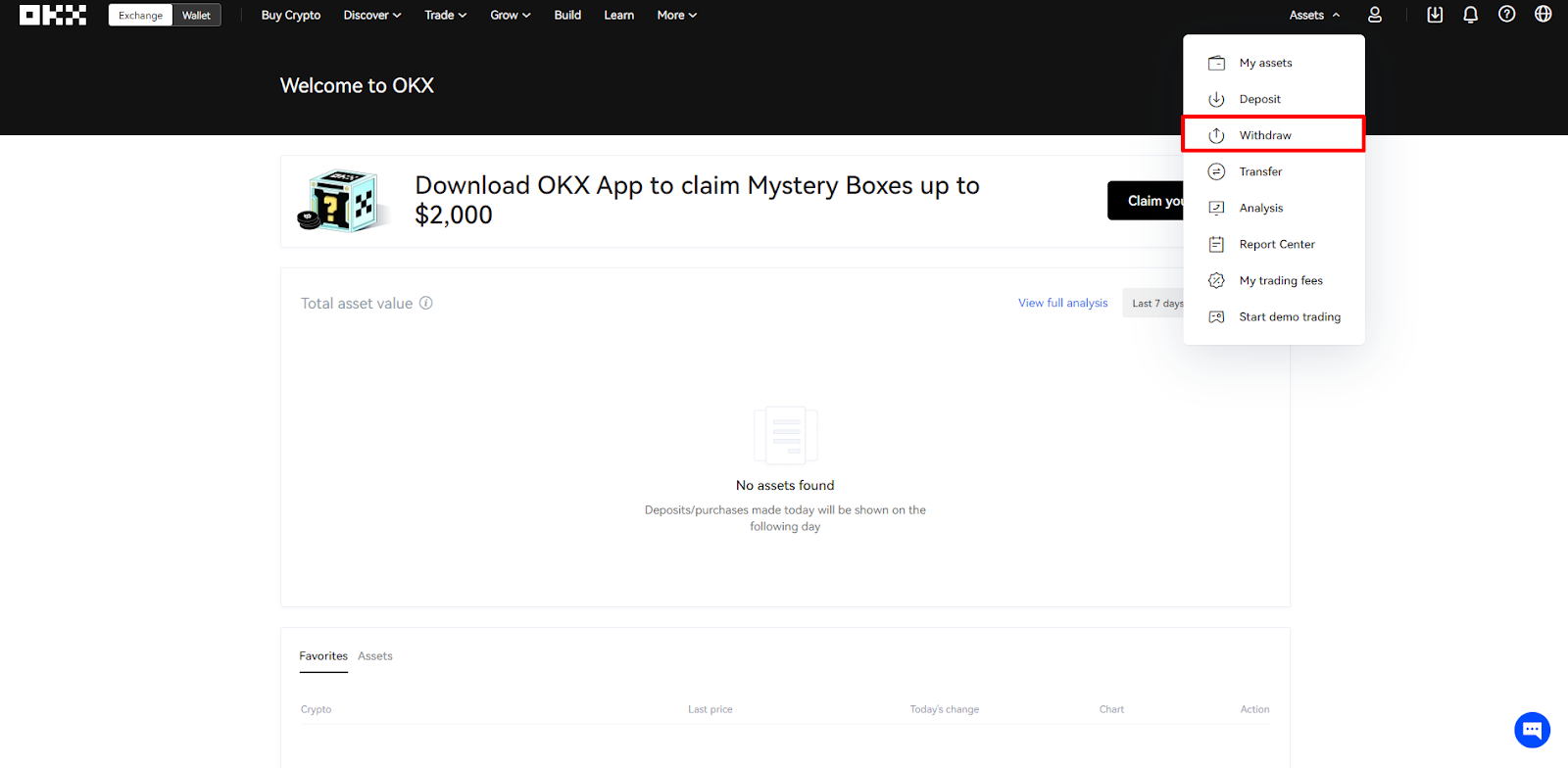
Task: Click Today's change column header
Action: point(945,709)
